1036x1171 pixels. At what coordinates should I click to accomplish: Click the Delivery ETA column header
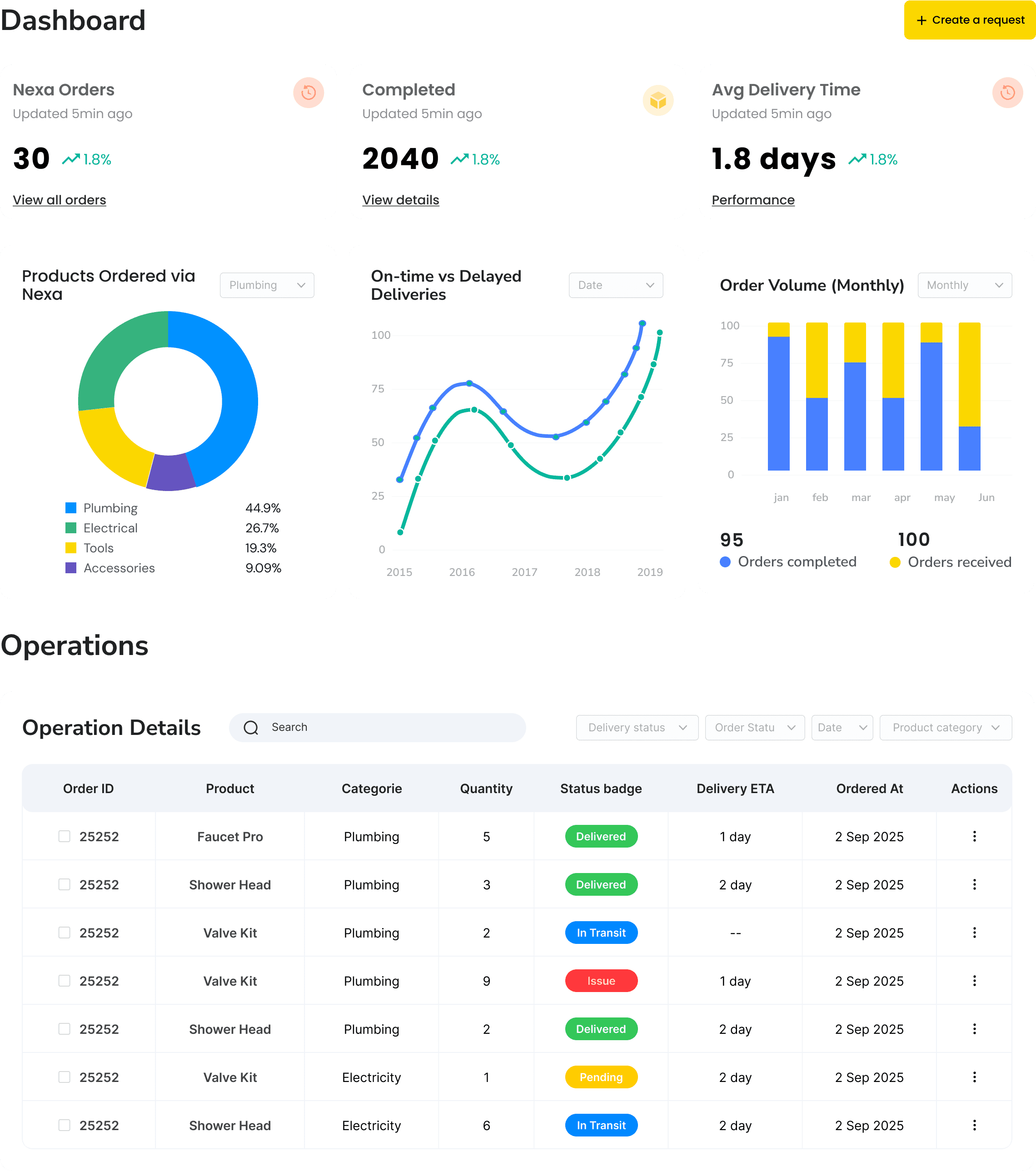tap(735, 789)
